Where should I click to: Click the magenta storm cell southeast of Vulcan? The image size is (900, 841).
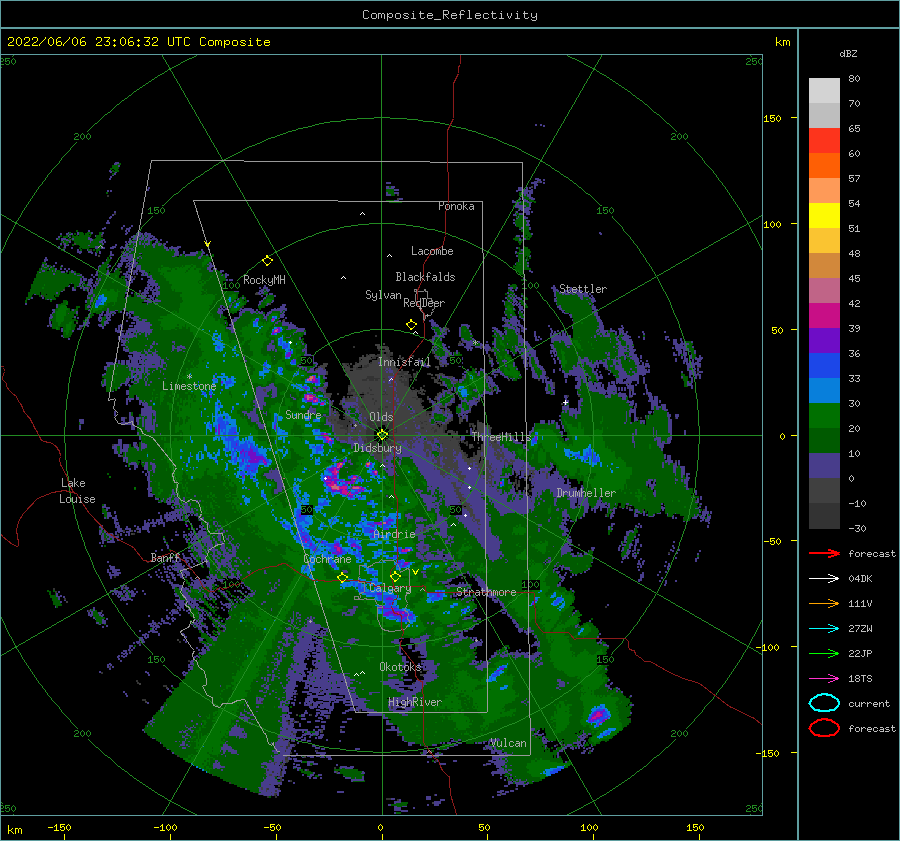[598, 715]
